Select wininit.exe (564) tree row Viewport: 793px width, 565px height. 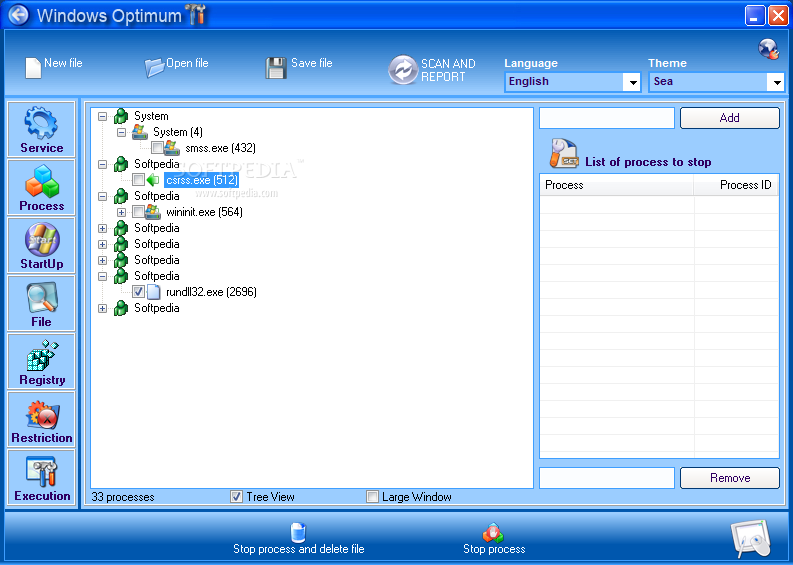(204, 212)
